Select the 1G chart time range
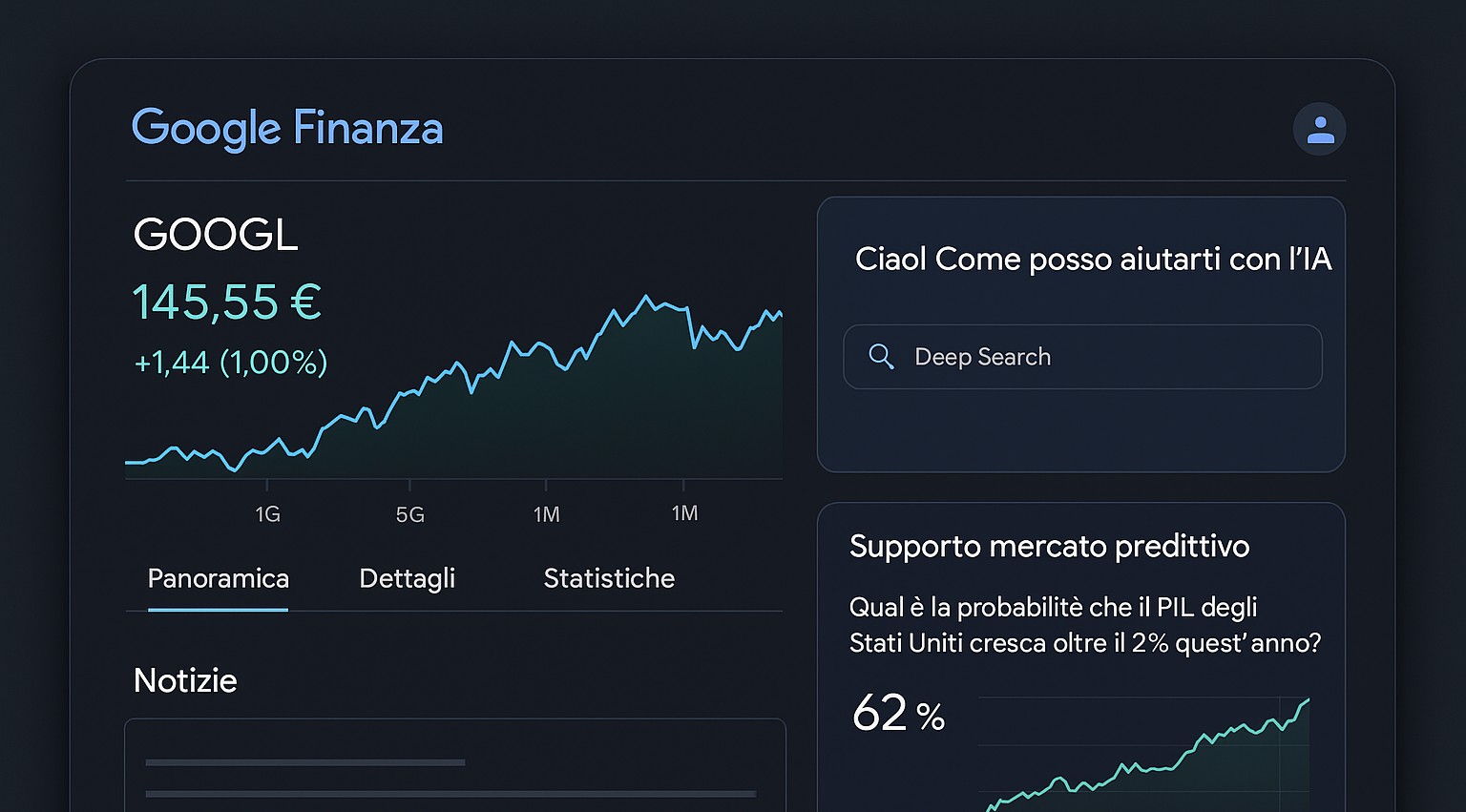Viewport: 1466px width, 812px height. tap(267, 514)
